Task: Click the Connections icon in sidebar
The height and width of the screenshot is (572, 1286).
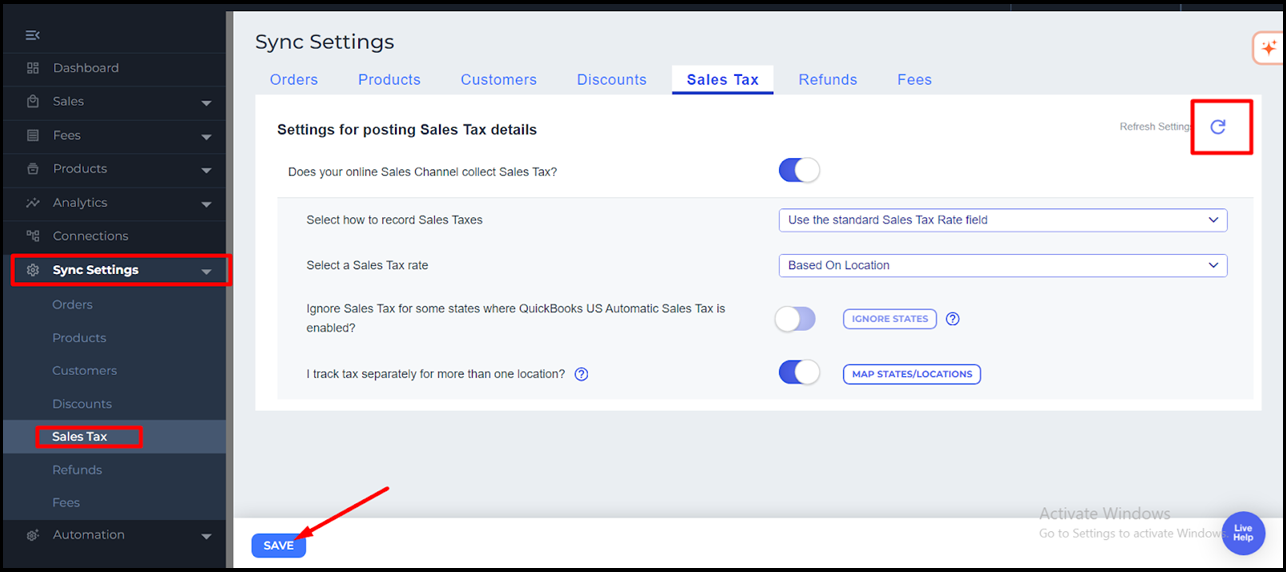Action: (x=33, y=236)
